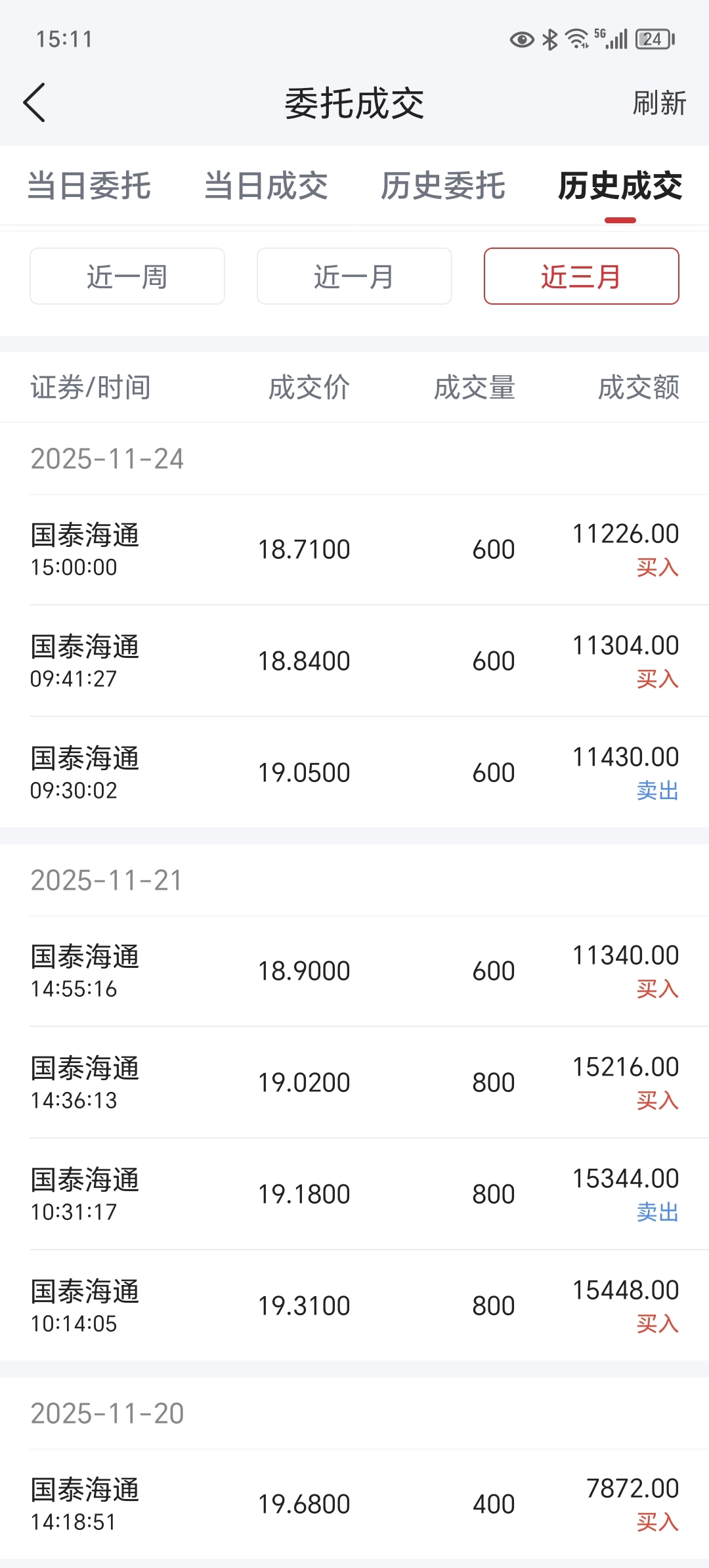The image size is (709, 1568).
Task: Tap the 5G signal strength icon
Action: pyautogui.click(x=611, y=39)
